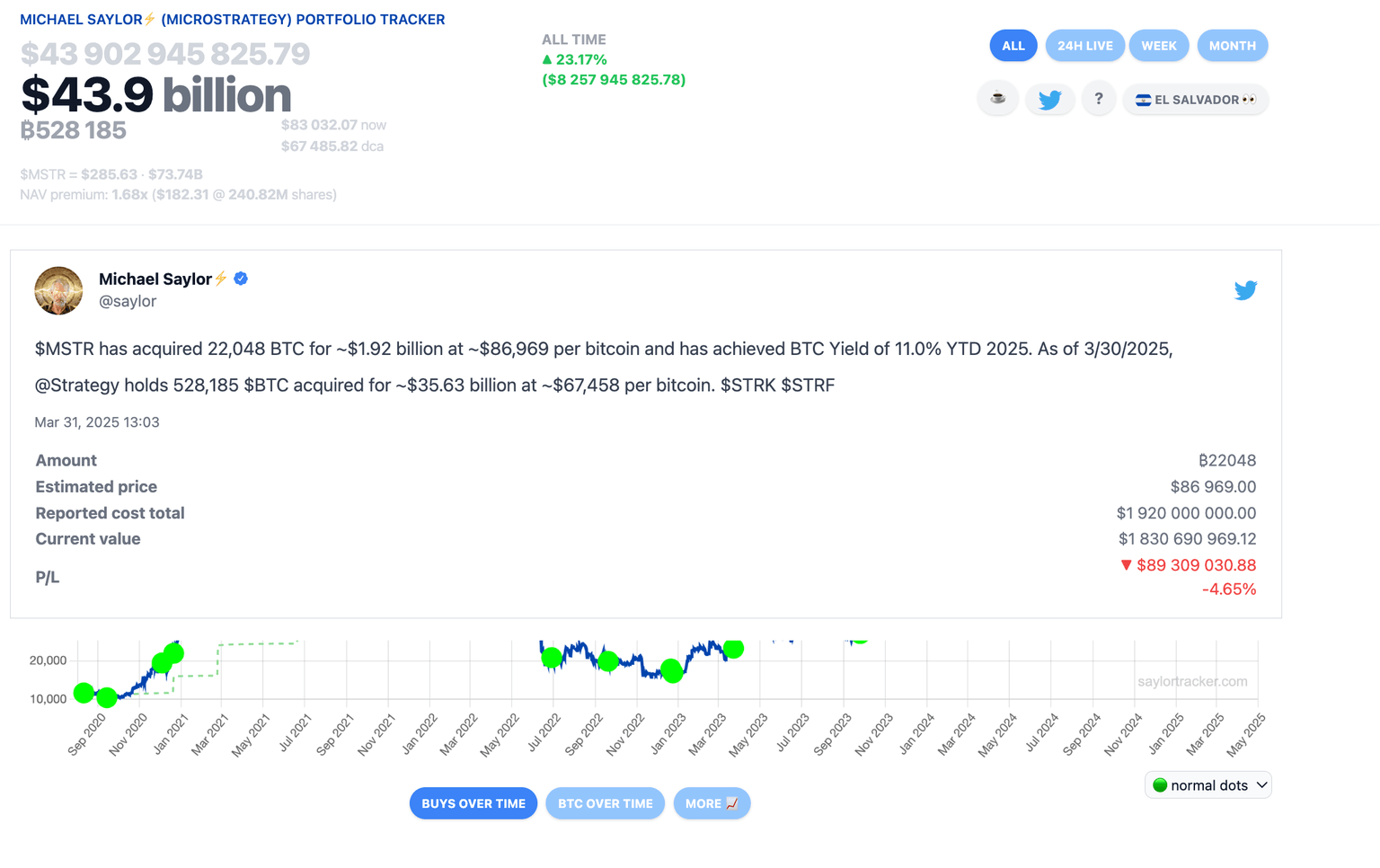The height and width of the screenshot is (868, 1380).
Task: Click the saylortracker.com watermark
Action: click(1193, 681)
